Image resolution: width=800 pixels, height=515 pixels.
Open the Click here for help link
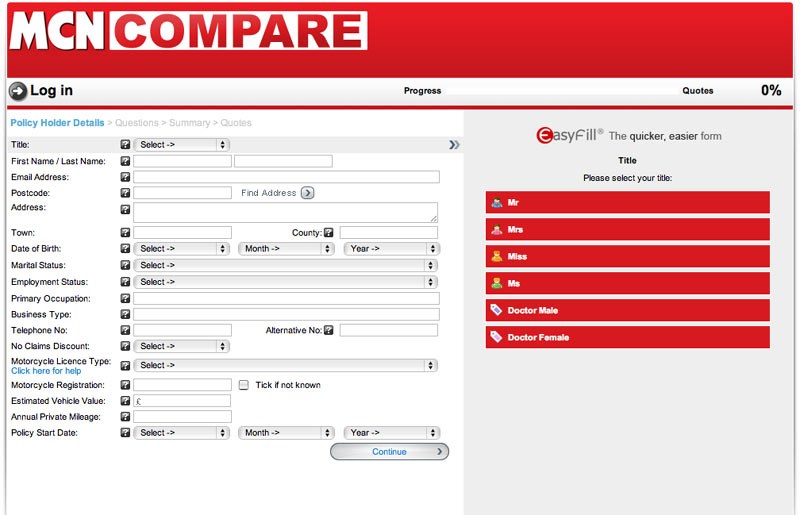pyautogui.click(x=46, y=371)
